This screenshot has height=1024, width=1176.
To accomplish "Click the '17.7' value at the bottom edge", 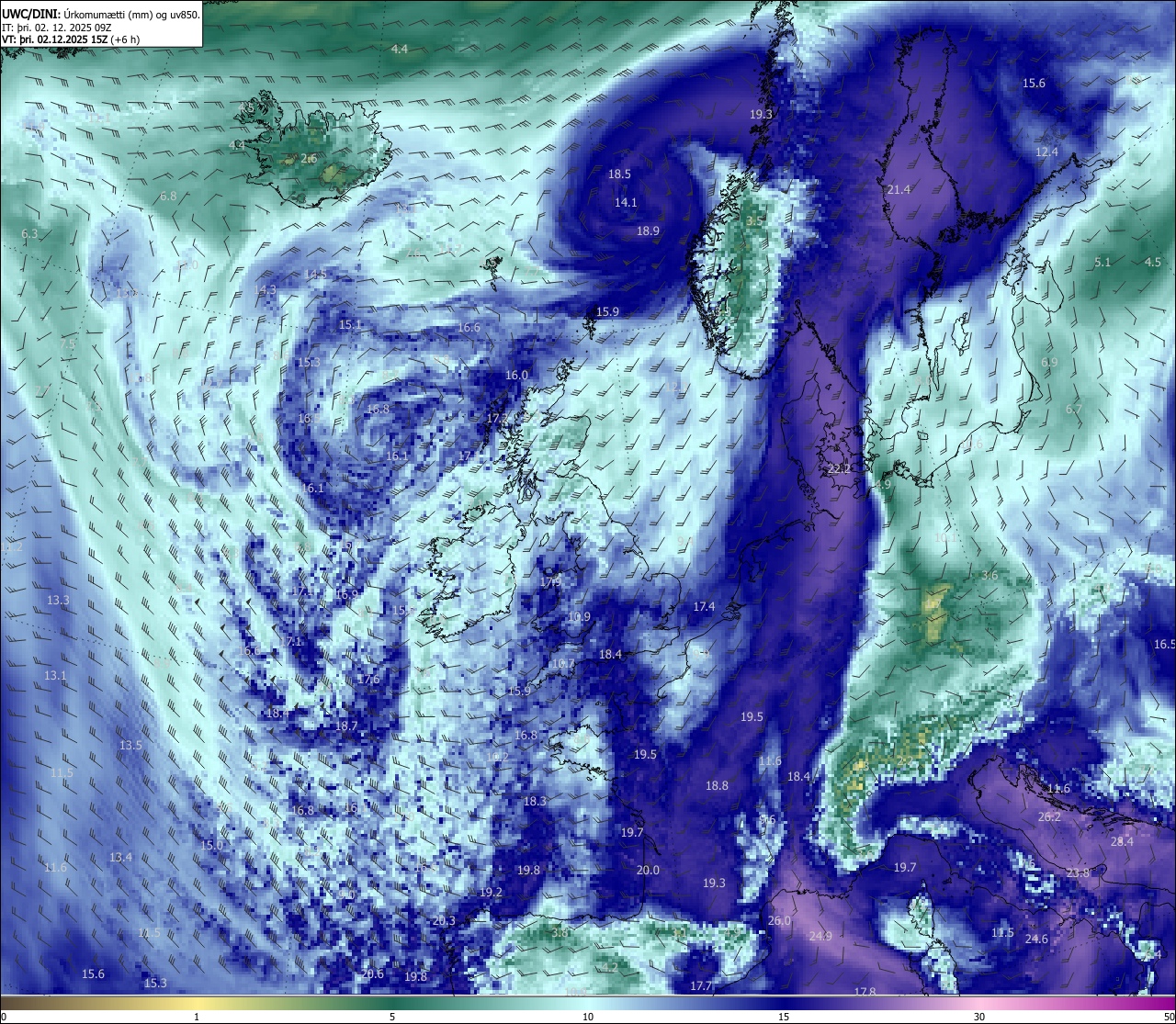I will [701, 985].
